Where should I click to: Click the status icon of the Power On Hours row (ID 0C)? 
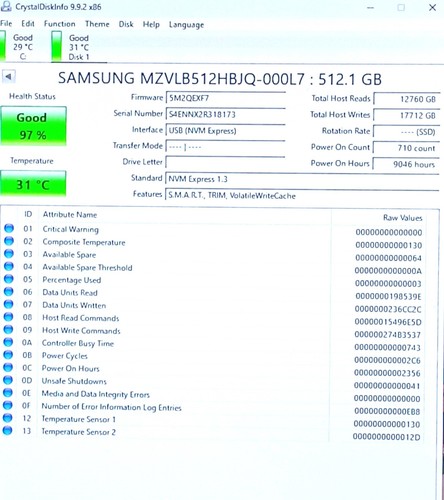8,368
